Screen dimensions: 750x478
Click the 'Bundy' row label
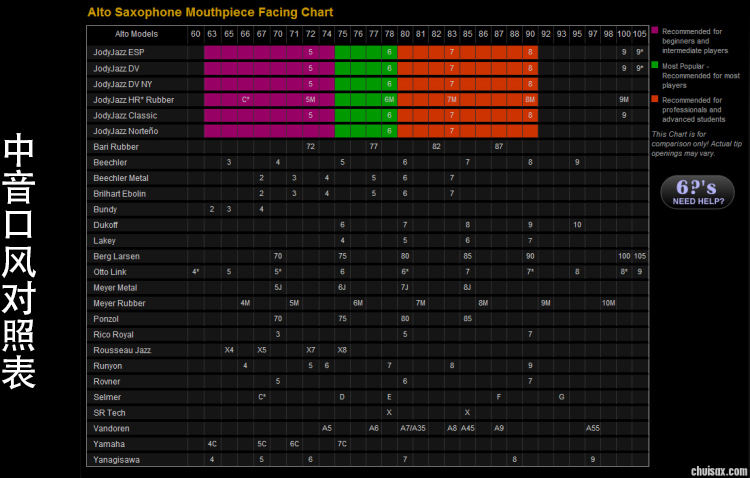click(105, 210)
